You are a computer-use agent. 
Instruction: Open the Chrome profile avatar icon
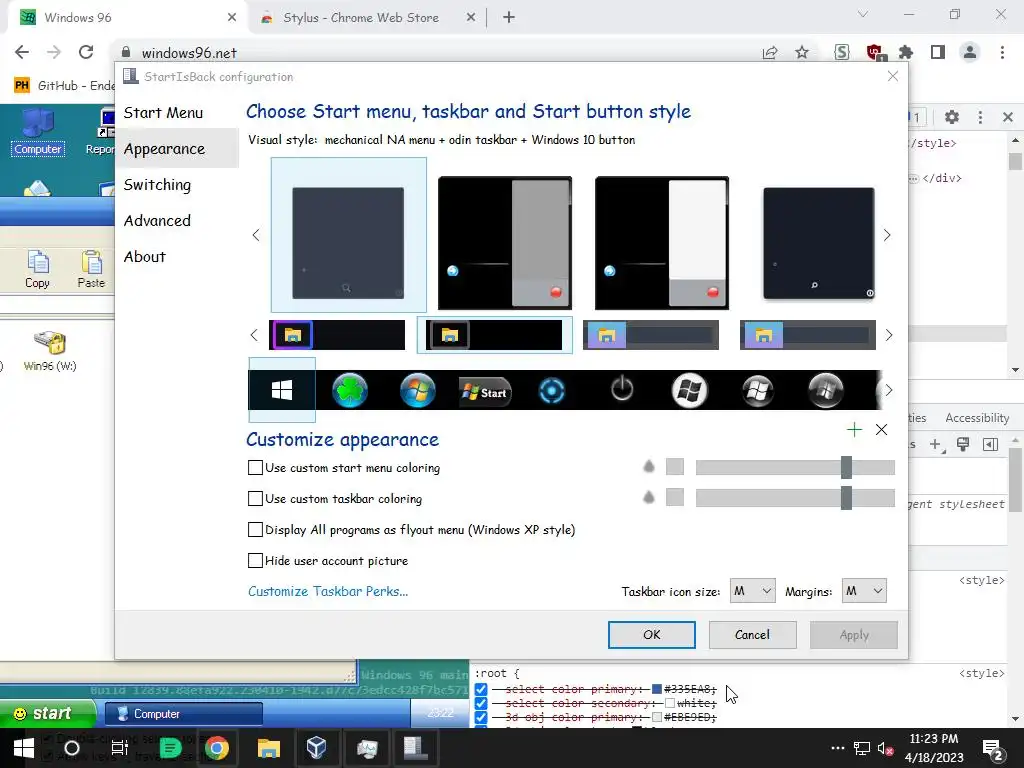970,52
